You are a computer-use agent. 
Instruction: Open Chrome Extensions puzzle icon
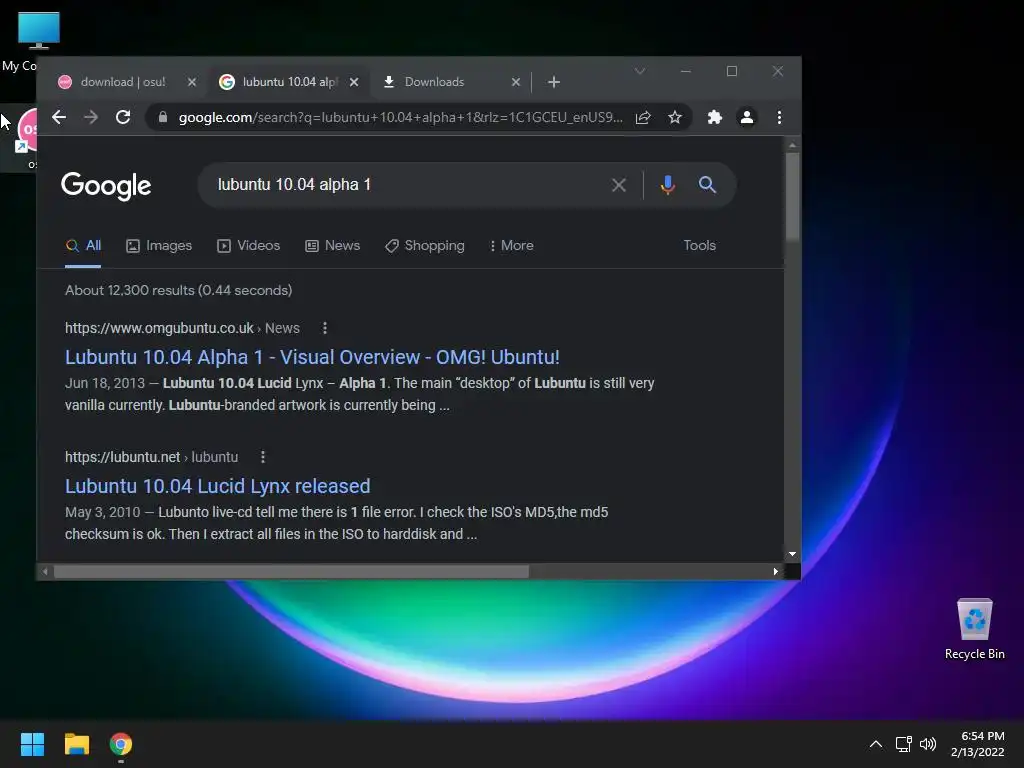click(x=714, y=118)
